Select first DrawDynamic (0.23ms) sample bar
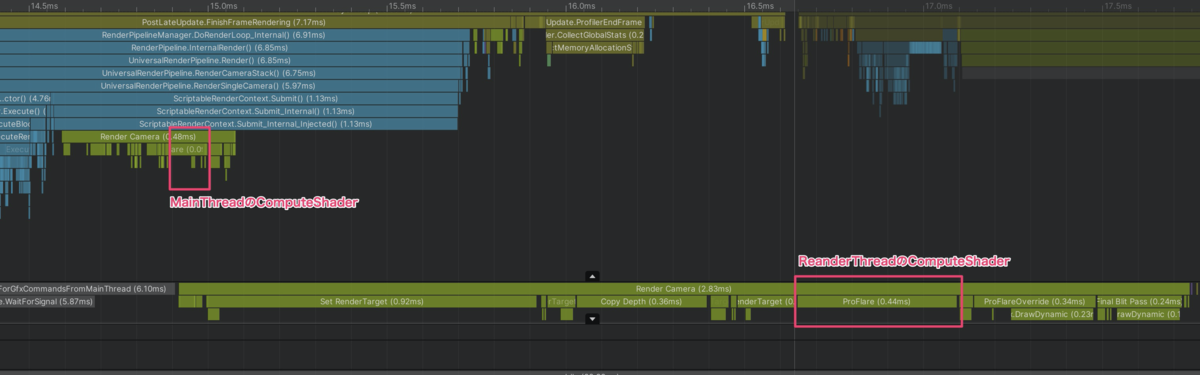This screenshot has height=375, width=1200. point(1051,314)
